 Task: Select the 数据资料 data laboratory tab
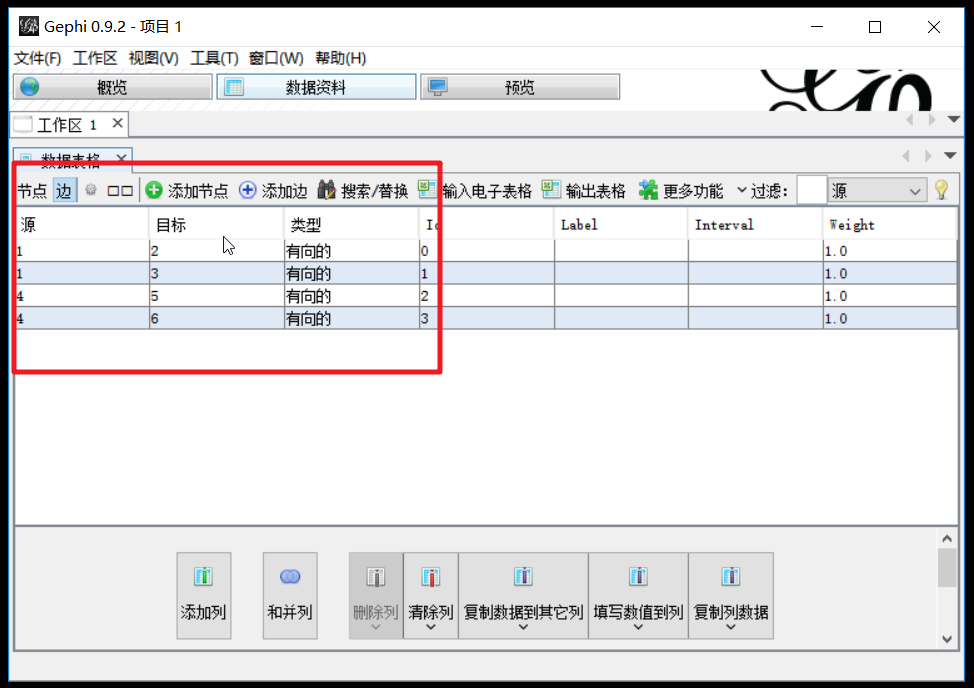pos(316,87)
